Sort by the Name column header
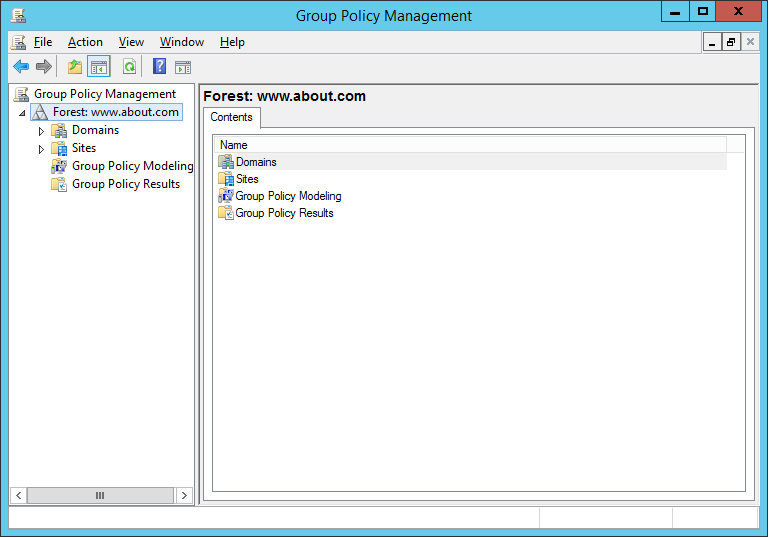 [471, 145]
